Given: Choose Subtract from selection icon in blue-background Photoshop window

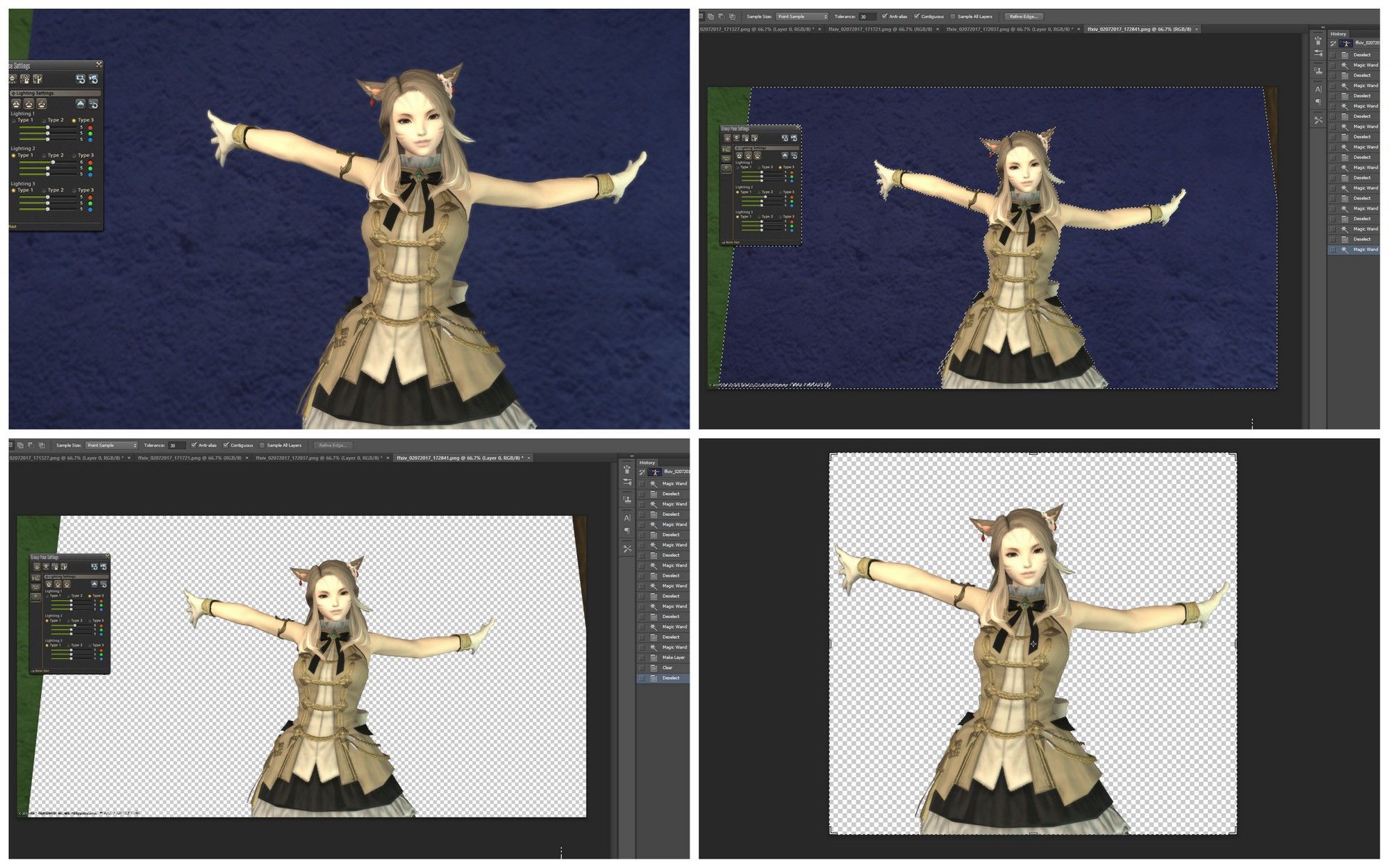Looking at the screenshot, I should [721, 17].
